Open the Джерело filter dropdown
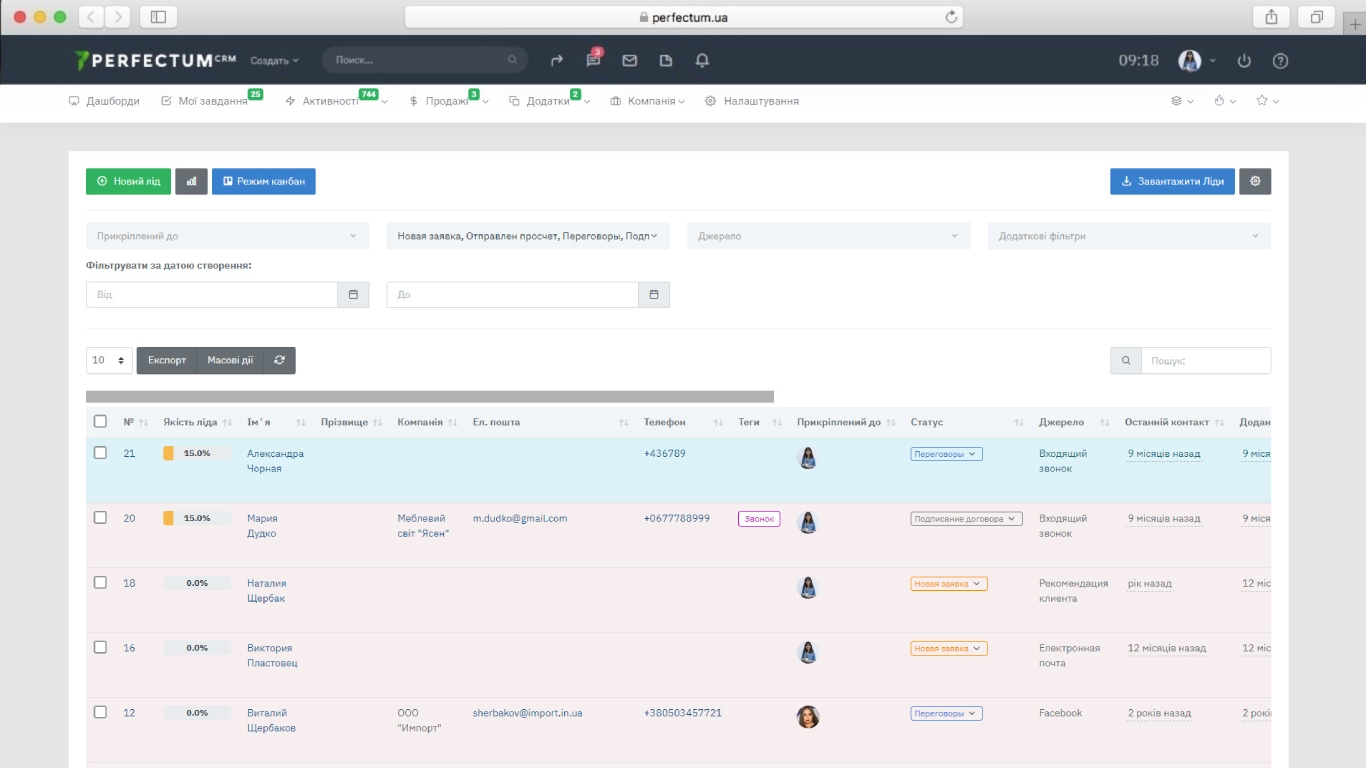The image size is (1366, 768). coord(828,236)
